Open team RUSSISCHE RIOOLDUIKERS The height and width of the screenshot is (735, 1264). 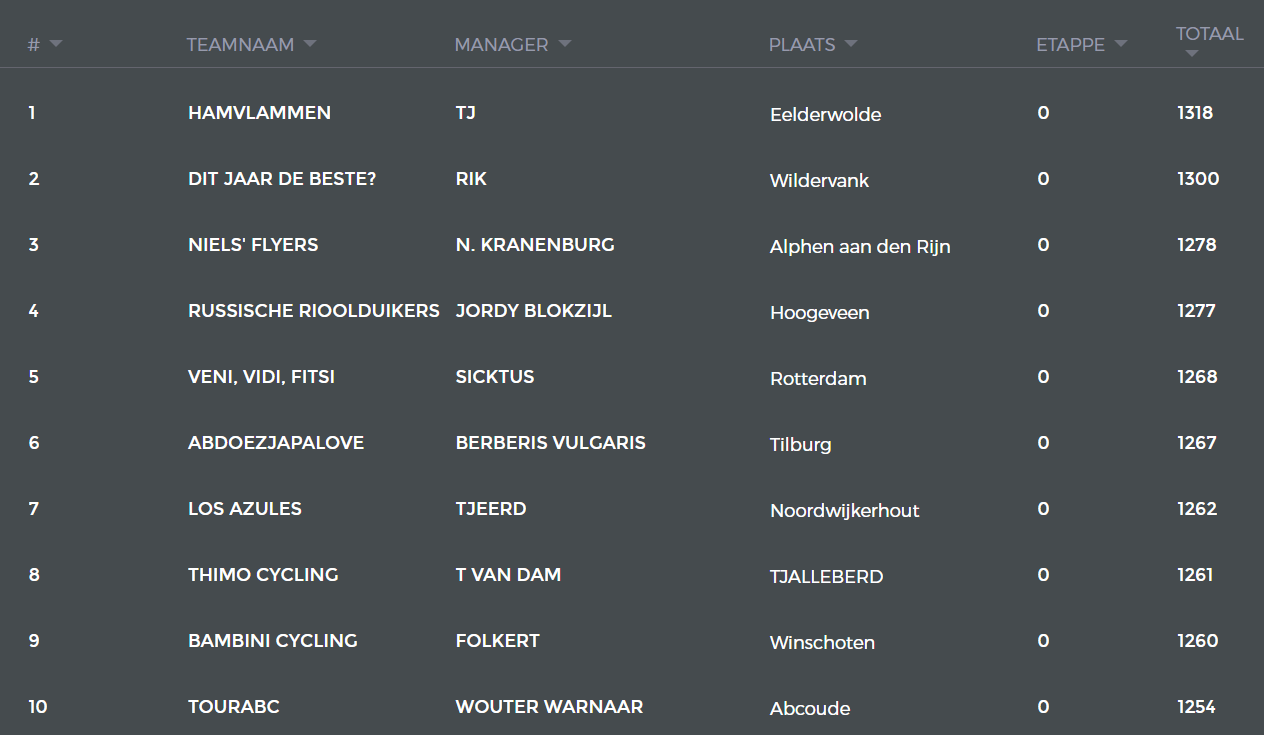click(x=314, y=311)
